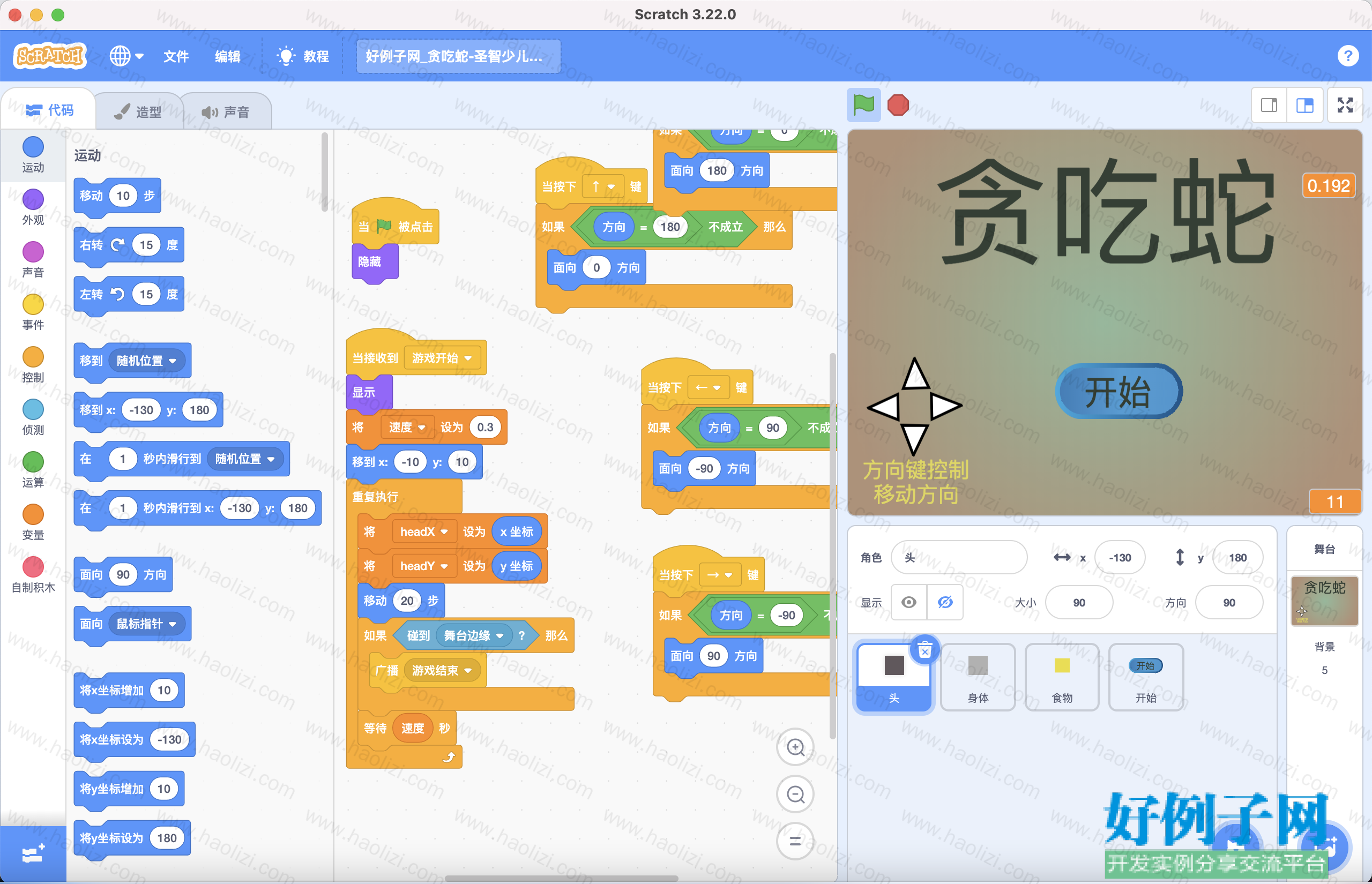Viewport: 1372px width, 884px height.
Task: Select the 运算 operators category
Action: coord(33,469)
